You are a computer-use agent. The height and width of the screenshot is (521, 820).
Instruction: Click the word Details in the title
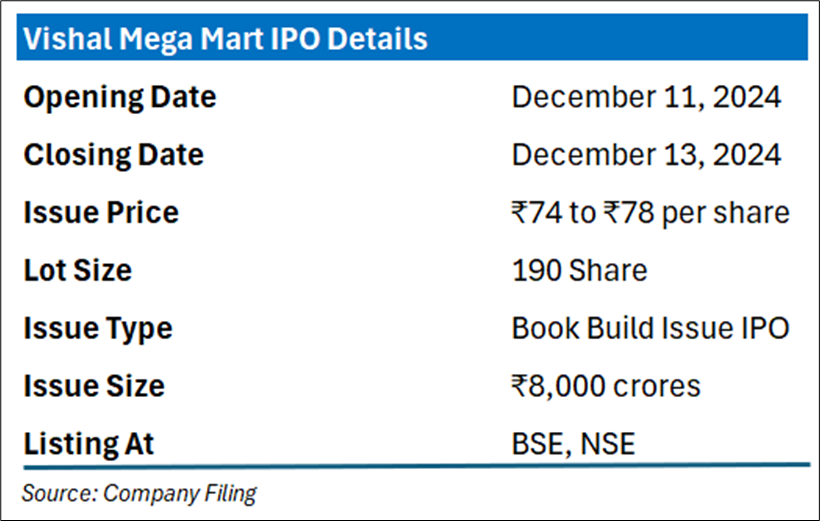[378, 39]
